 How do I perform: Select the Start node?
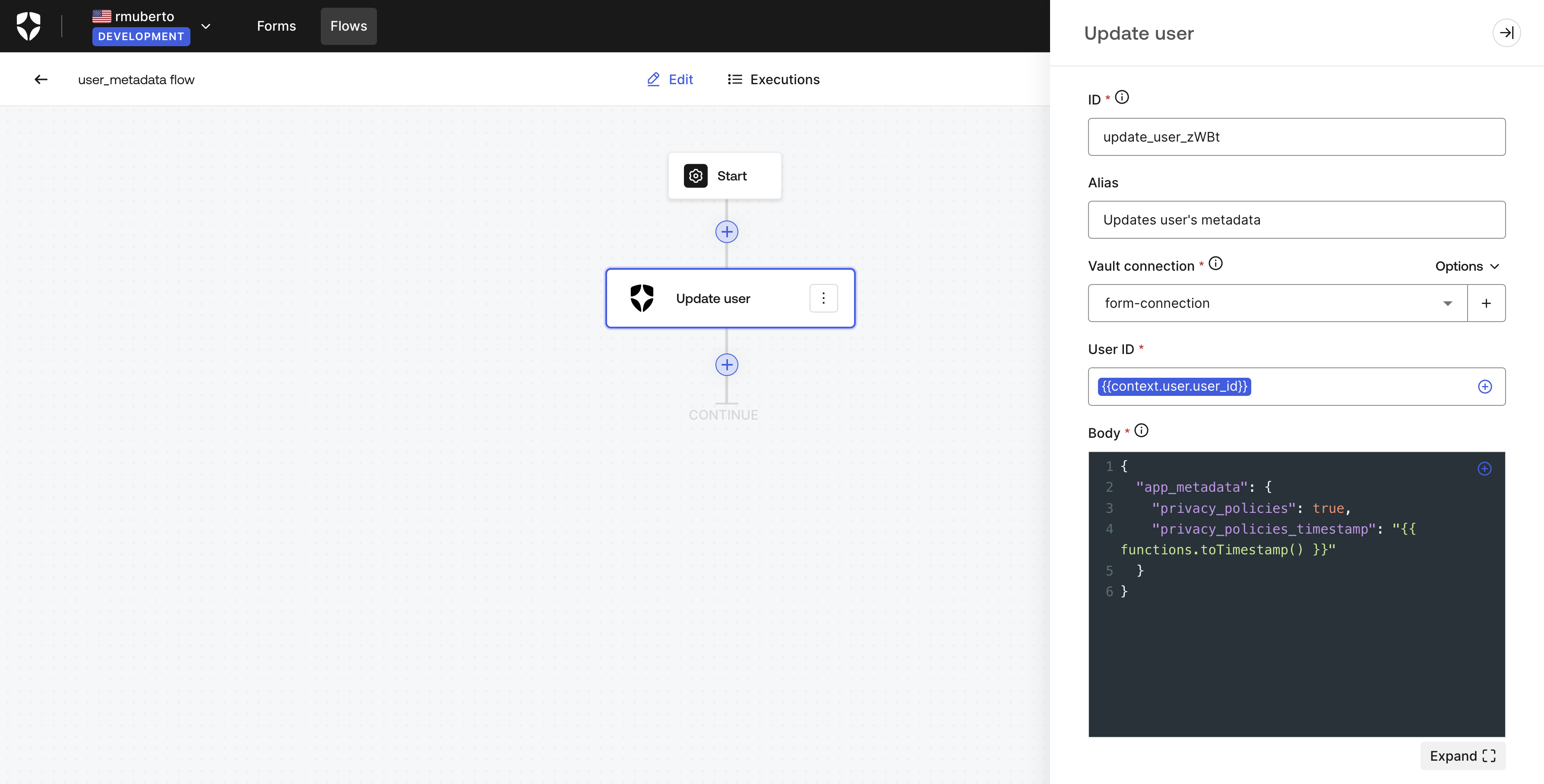pyautogui.click(x=725, y=176)
